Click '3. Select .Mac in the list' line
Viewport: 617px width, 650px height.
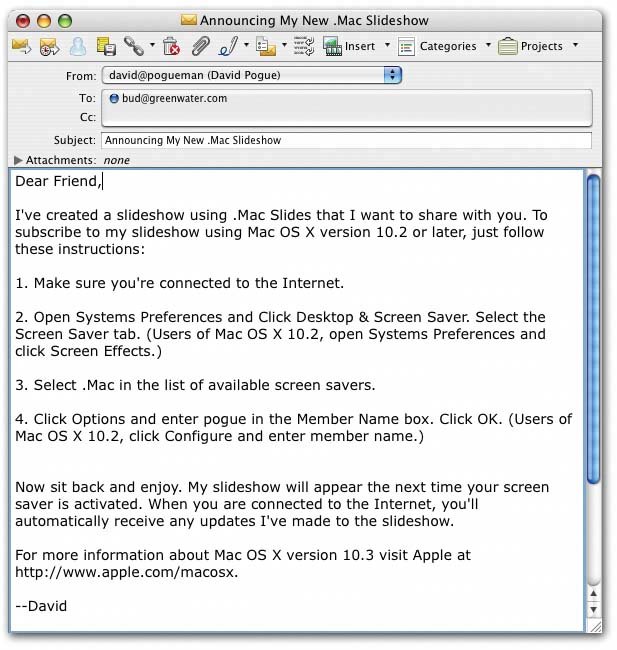coord(195,385)
